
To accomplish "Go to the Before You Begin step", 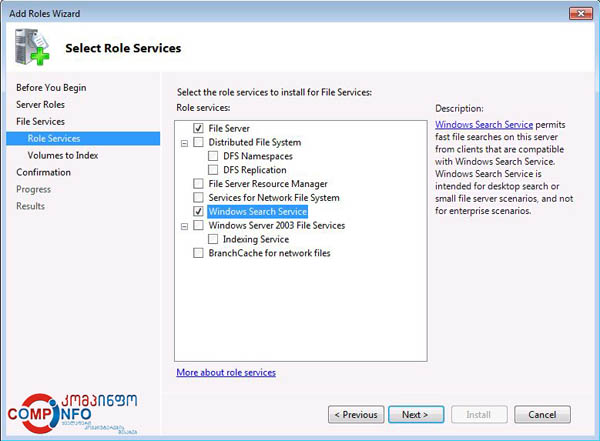I will [x=51, y=88].
